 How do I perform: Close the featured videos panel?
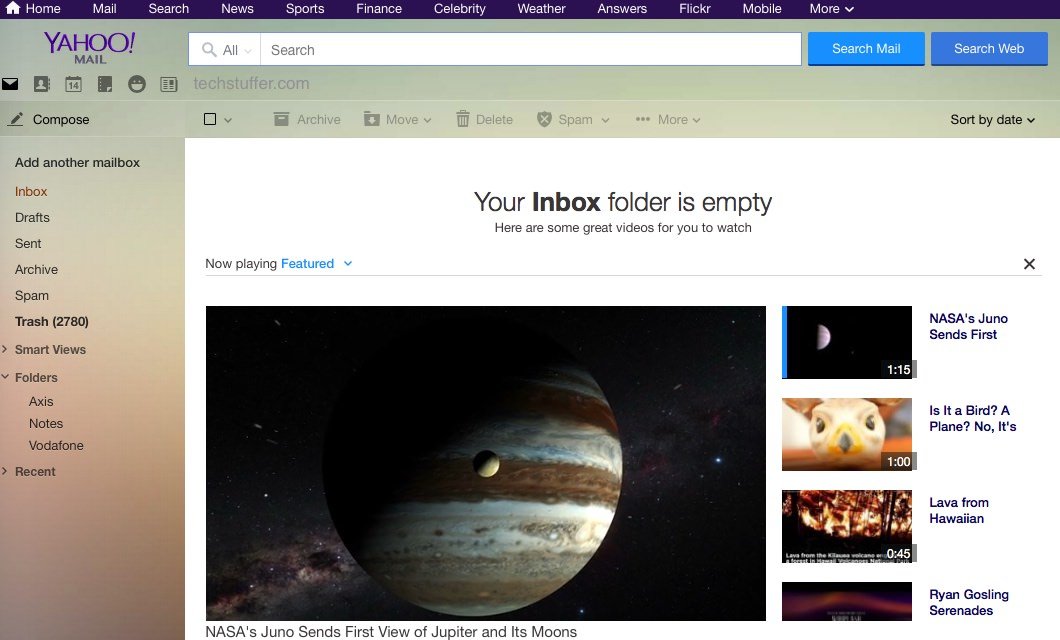pos(1029,264)
